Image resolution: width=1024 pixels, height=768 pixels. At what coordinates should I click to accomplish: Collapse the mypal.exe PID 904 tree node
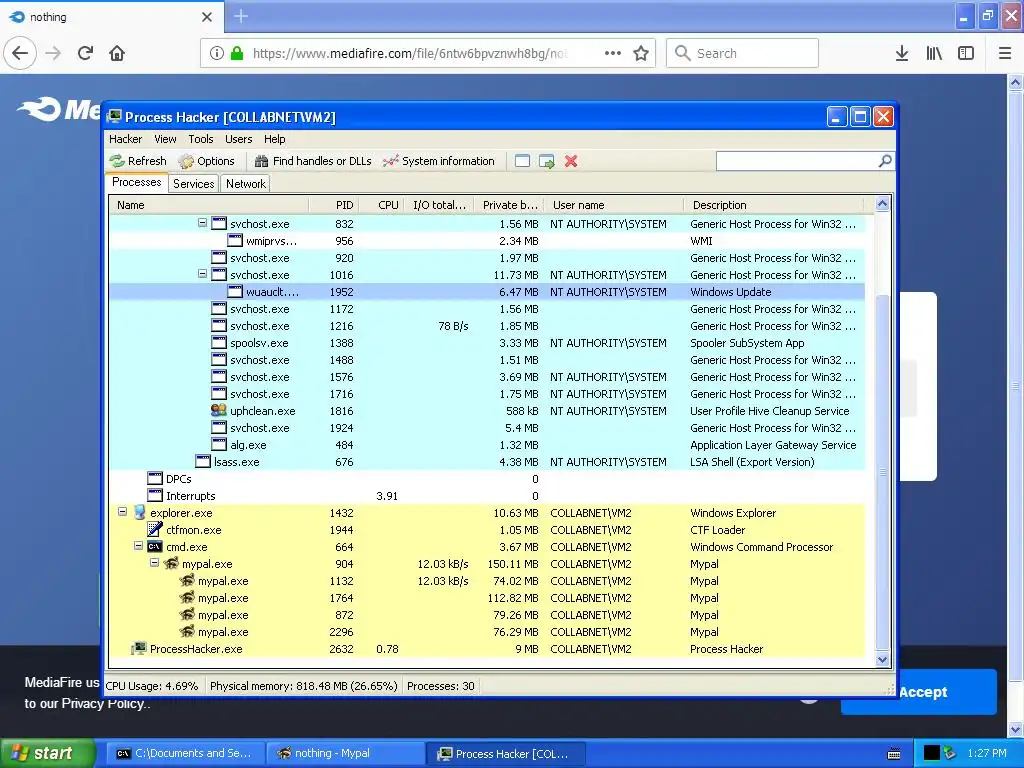pyautogui.click(x=154, y=562)
